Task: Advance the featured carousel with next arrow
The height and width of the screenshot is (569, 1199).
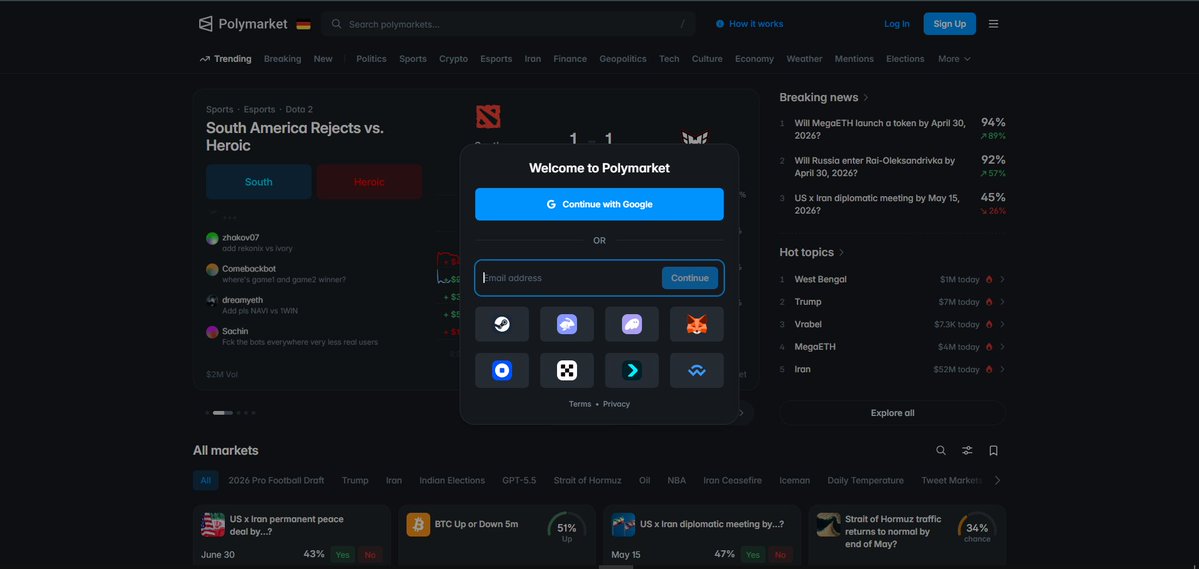Action: [741, 413]
